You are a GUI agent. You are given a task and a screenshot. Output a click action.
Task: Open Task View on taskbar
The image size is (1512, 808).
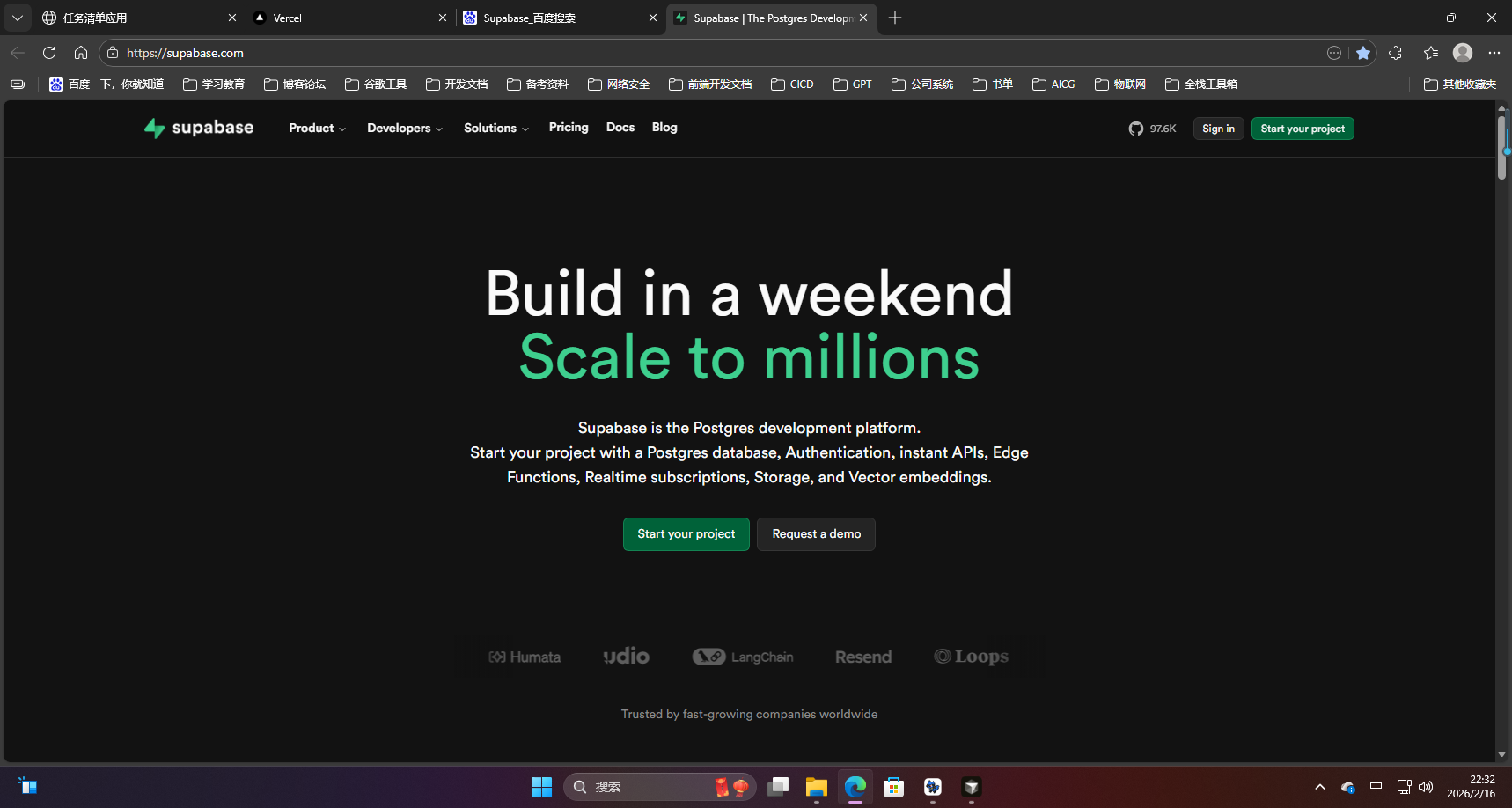pos(778,787)
